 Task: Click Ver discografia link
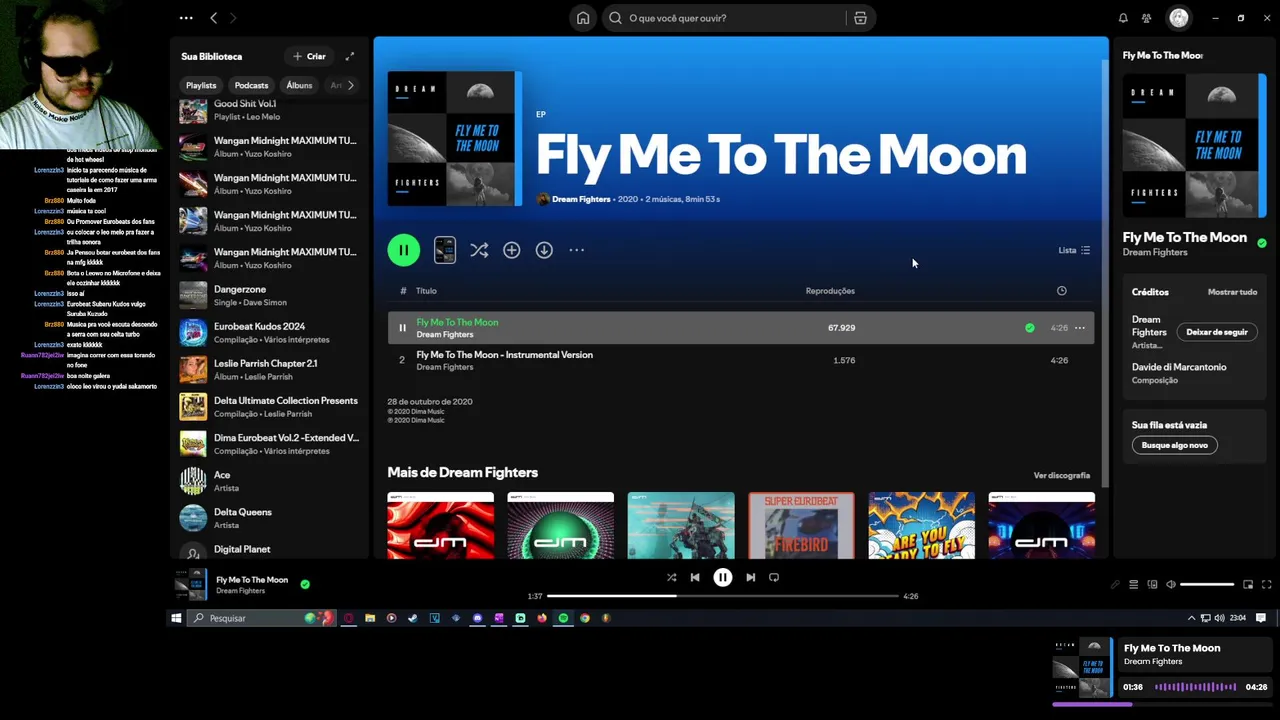pyautogui.click(x=1061, y=476)
